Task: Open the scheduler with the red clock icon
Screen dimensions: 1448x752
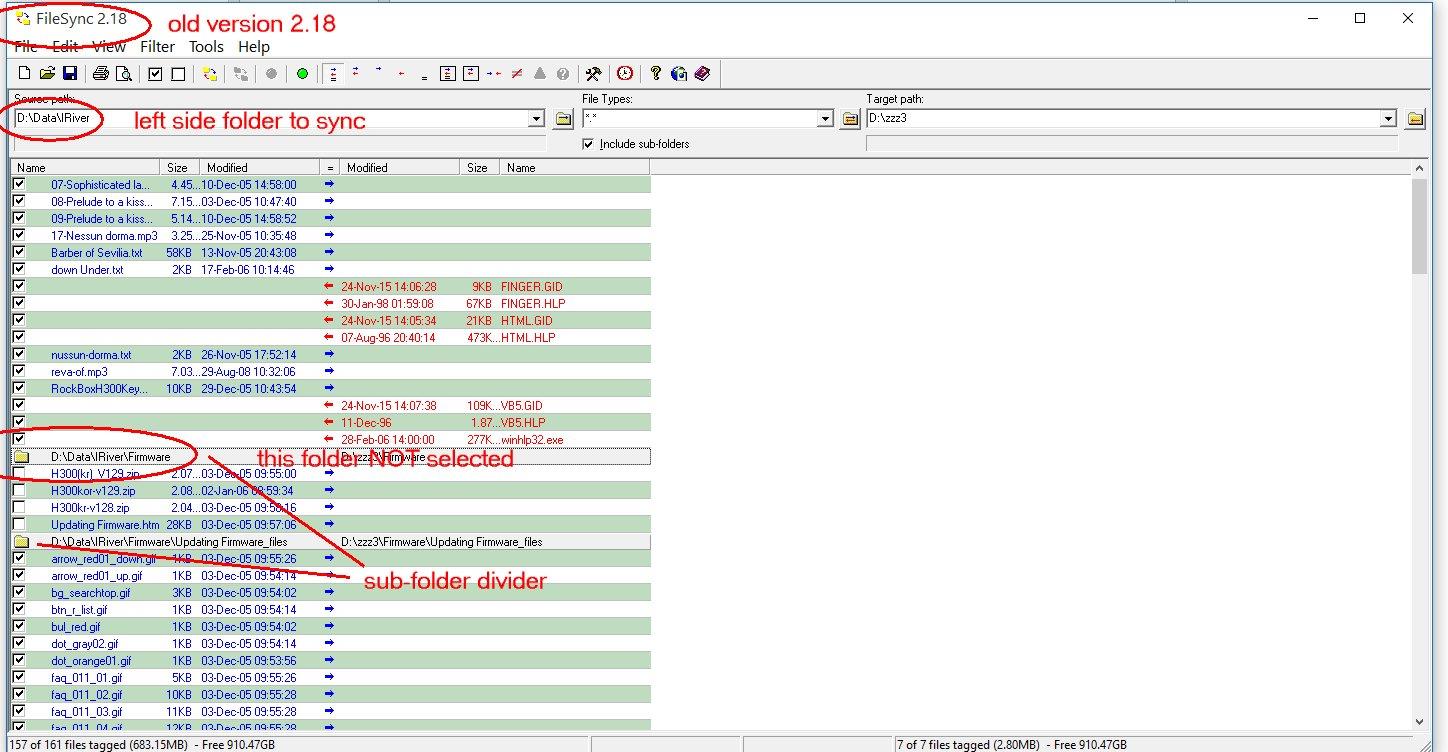Action: [624, 73]
